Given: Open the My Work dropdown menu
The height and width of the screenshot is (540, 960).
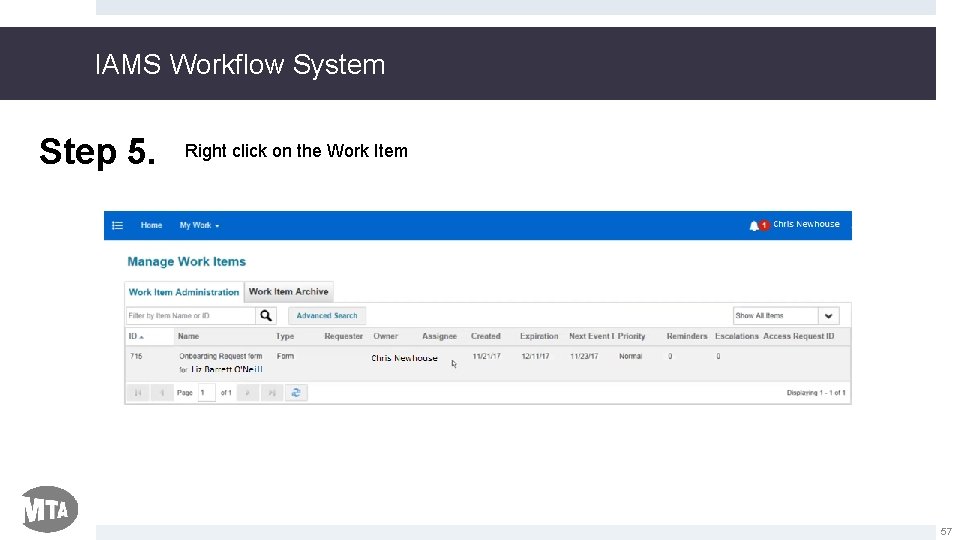Looking at the screenshot, I should [x=199, y=225].
